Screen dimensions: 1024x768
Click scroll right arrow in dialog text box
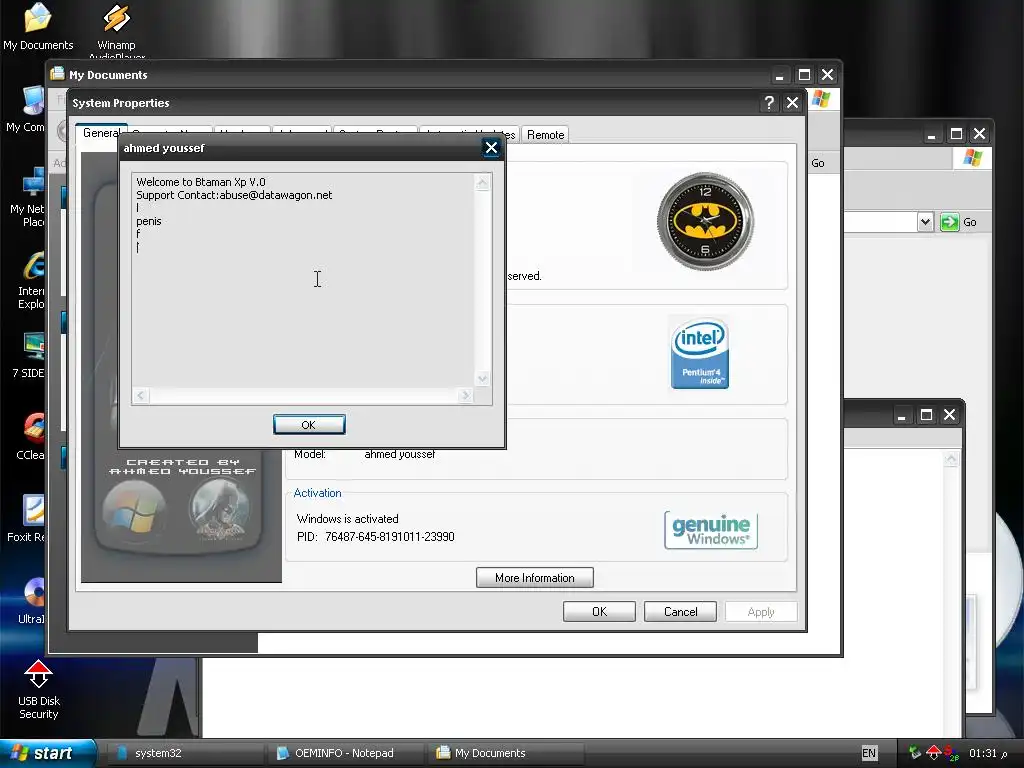(x=465, y=395)
